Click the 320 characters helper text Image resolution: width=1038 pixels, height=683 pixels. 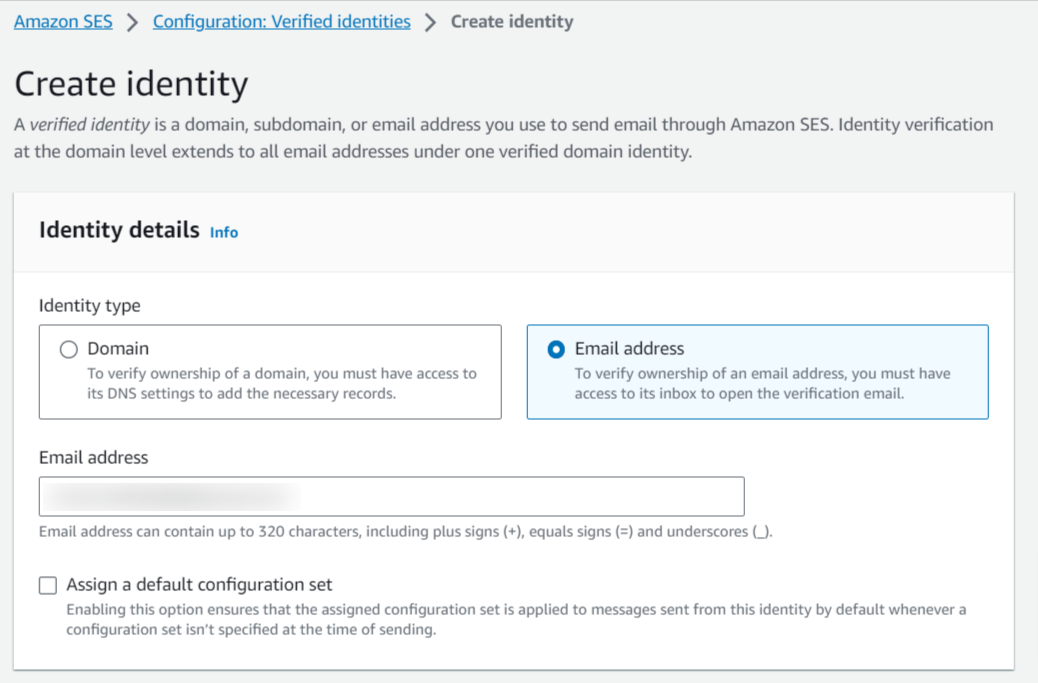tap(405, 531)
